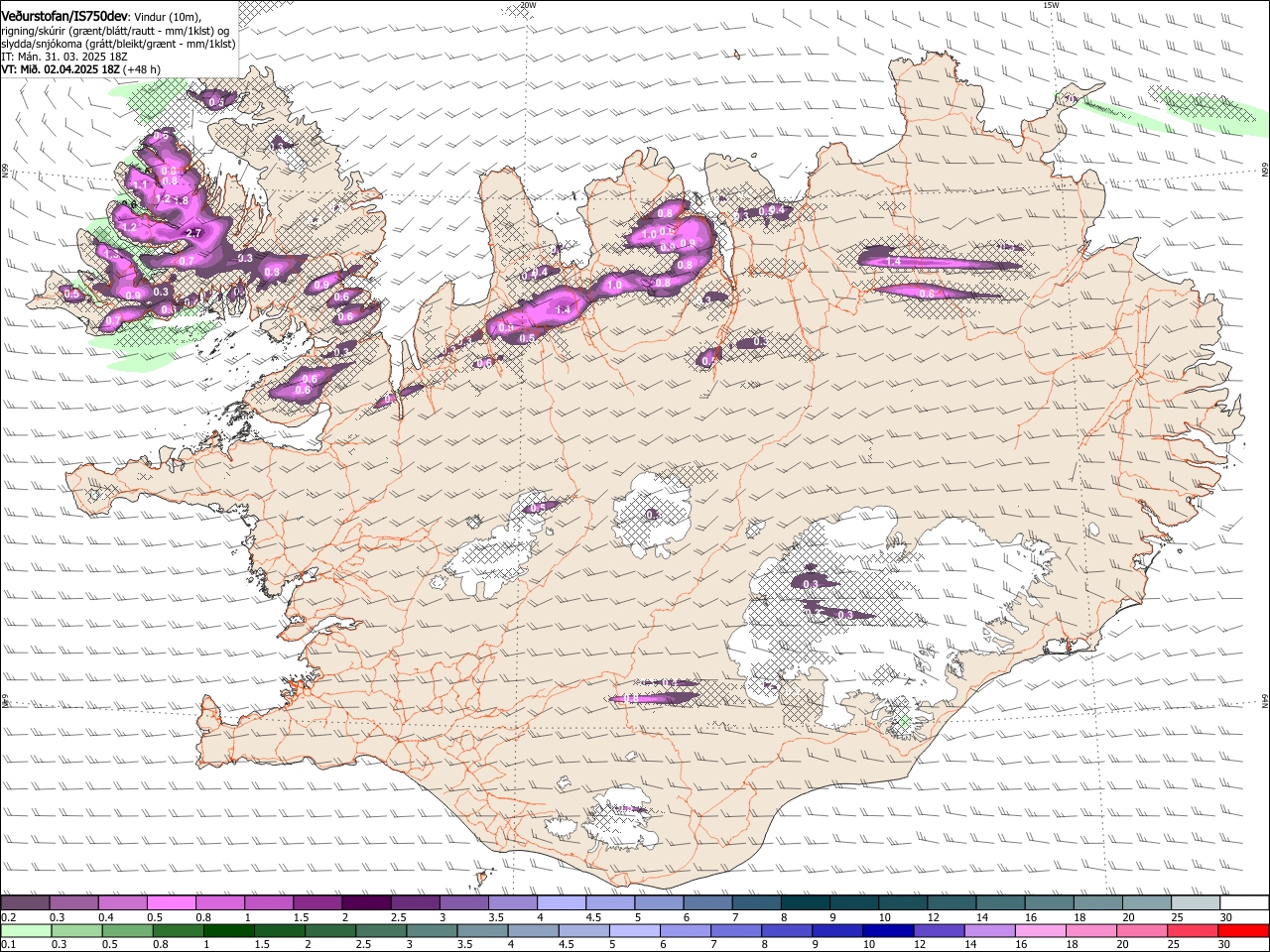Click the darkest purple swatch at 2 in snow scale
Viewport: 1270px width, 952px height.
click(366, 902)
